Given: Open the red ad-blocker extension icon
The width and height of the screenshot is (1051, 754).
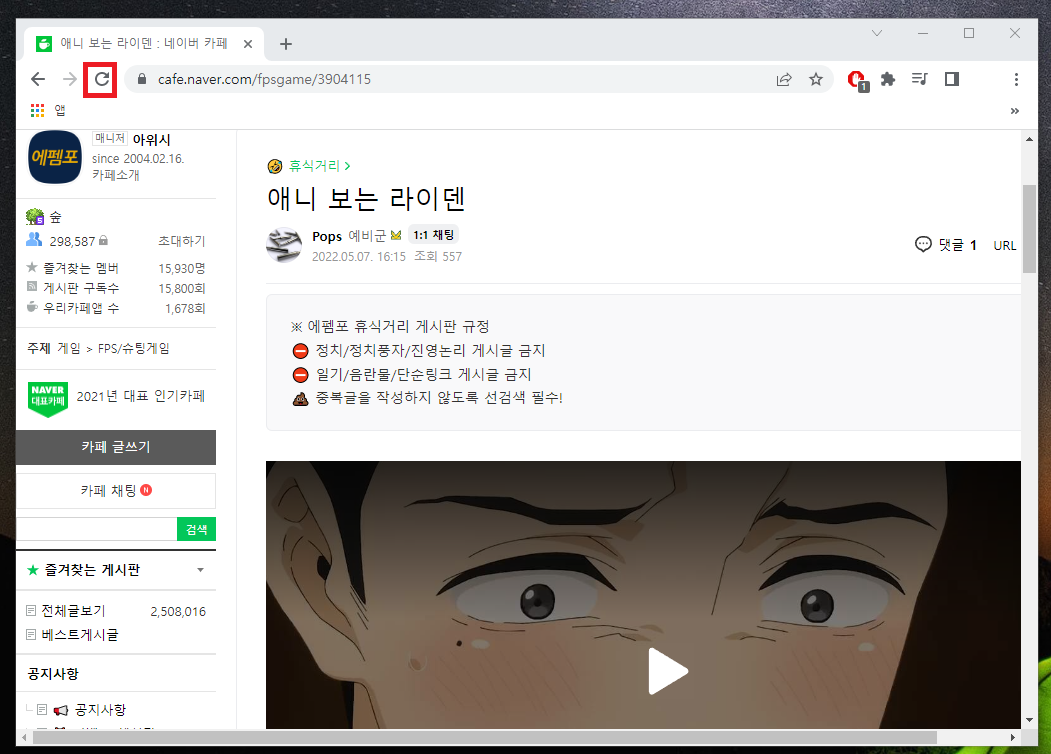Looking at the screenshot, I should 857,80.
